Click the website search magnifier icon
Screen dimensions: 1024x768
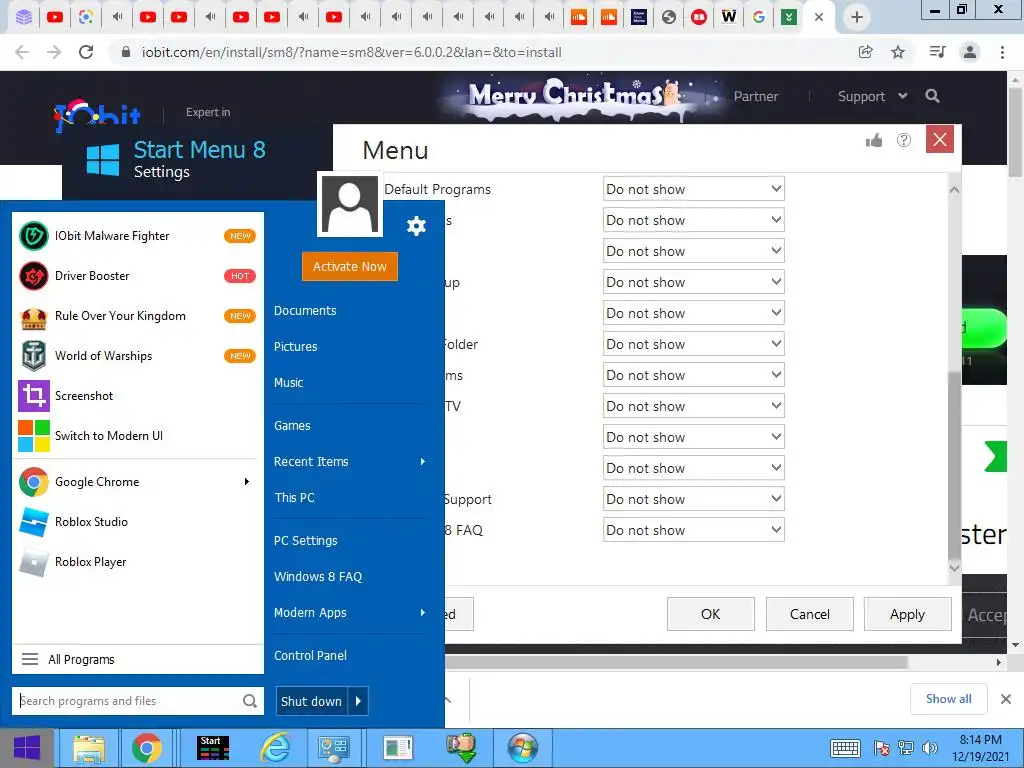(x=933, y=96)
